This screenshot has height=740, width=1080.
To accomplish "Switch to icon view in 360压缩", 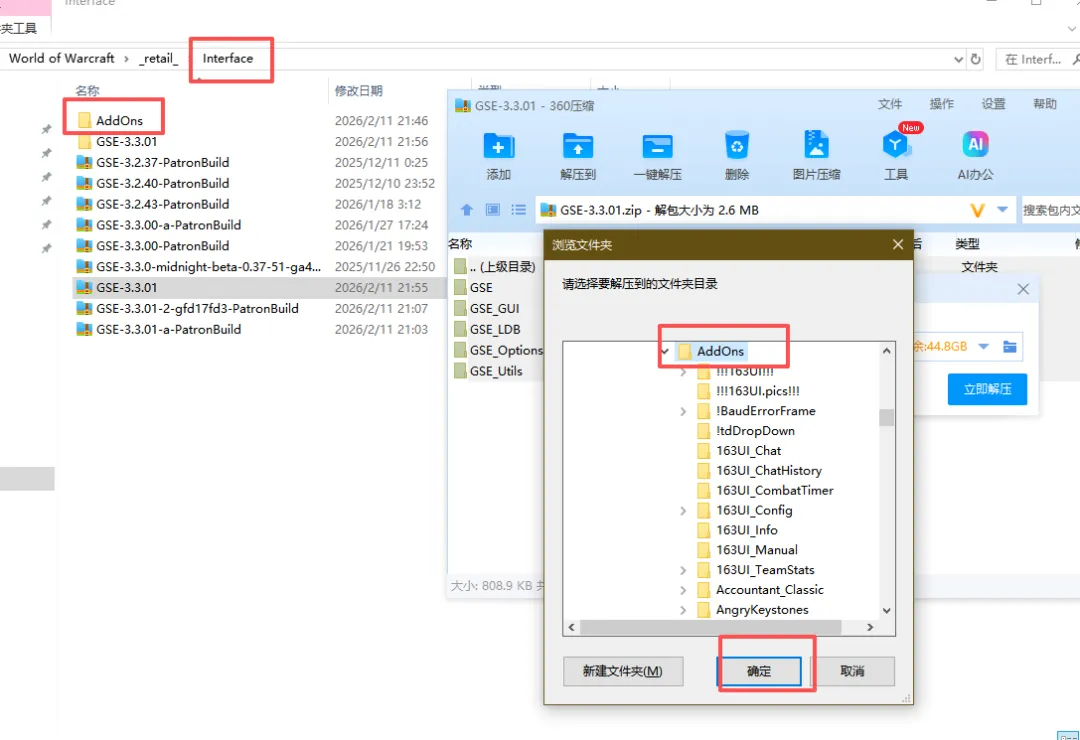I will [492, 209].
